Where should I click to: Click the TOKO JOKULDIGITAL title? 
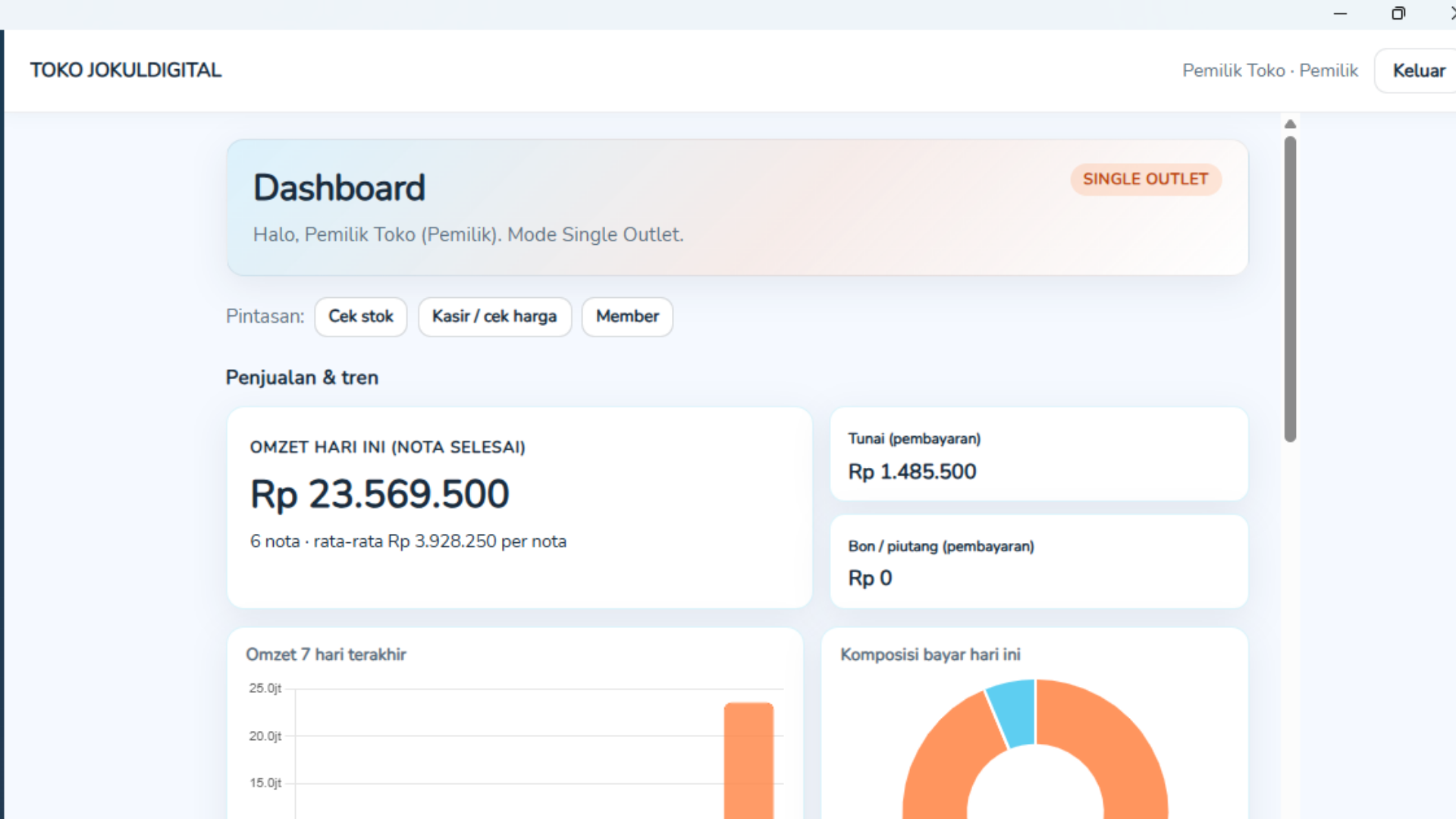[126, 71]
